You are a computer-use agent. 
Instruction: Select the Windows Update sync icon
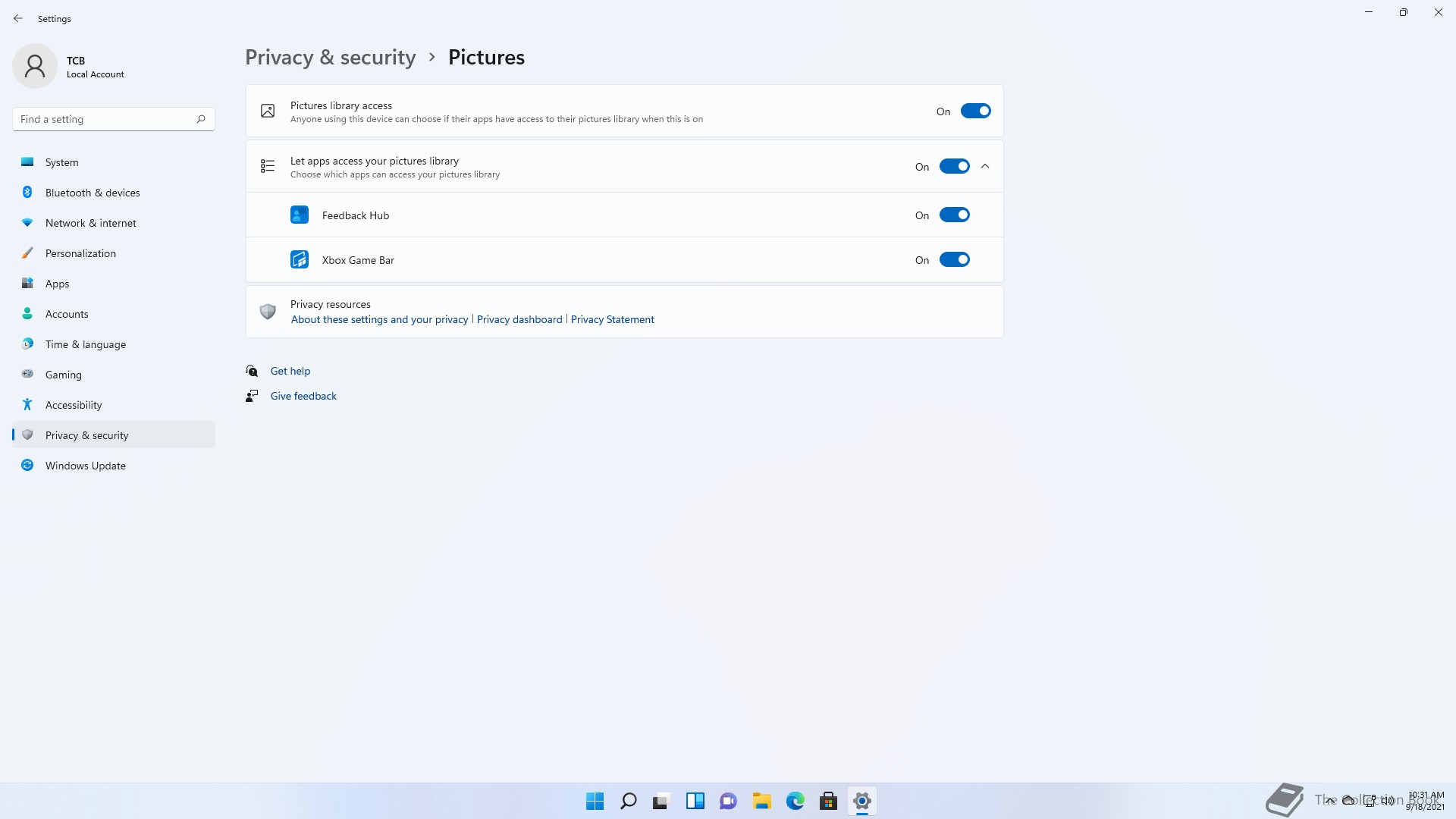tap(27, 465)
